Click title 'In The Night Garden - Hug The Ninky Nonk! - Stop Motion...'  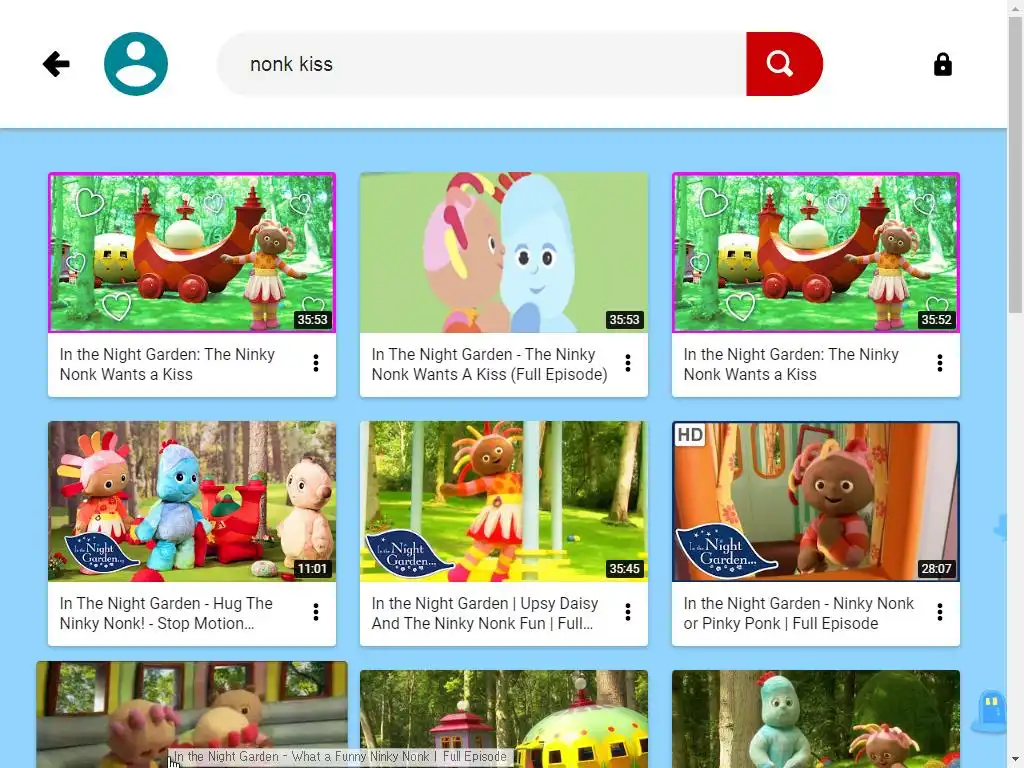(x=166, y=613)
